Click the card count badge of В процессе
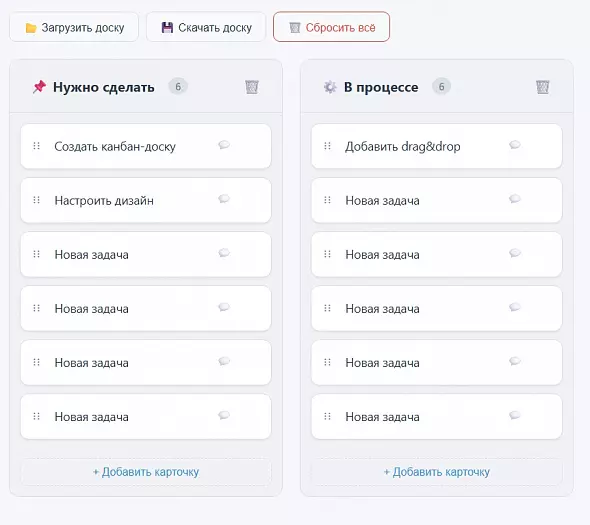Image resolution: width=590 pixels, height=525 pixels. 441,87
